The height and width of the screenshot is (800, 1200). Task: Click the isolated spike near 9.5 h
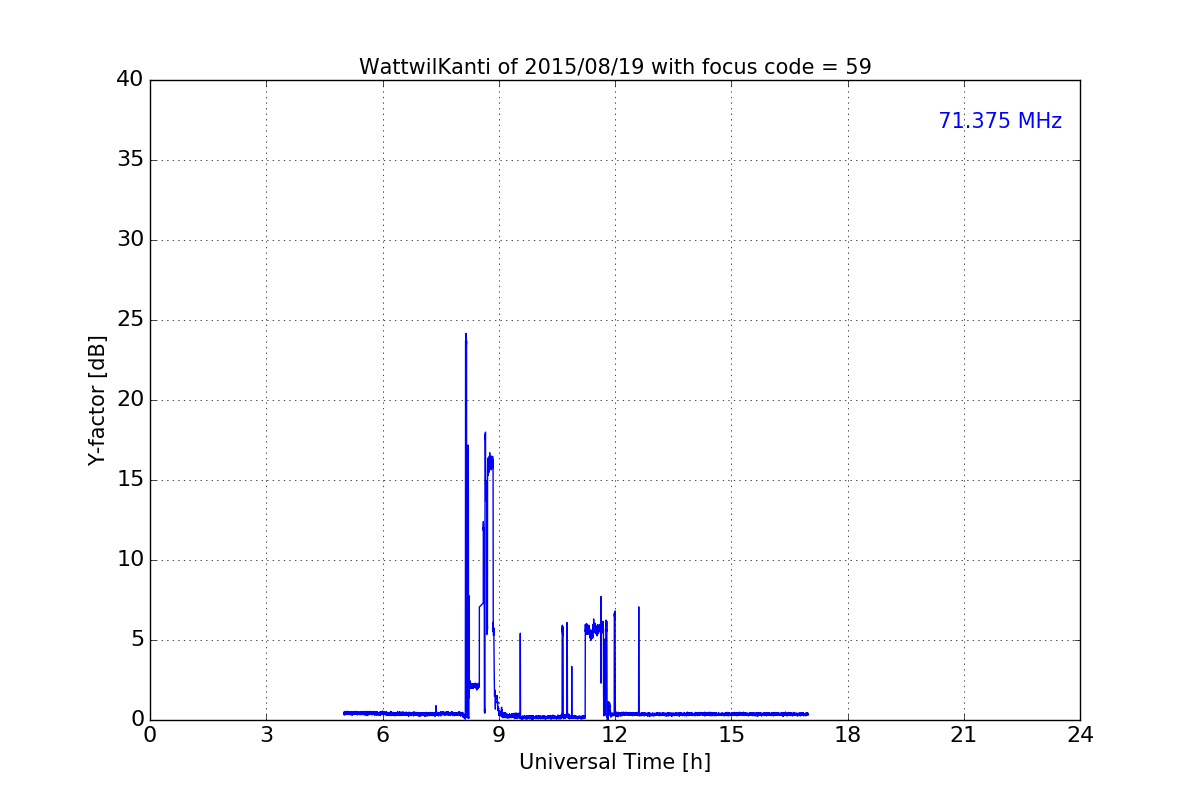[x=520, y=674]
